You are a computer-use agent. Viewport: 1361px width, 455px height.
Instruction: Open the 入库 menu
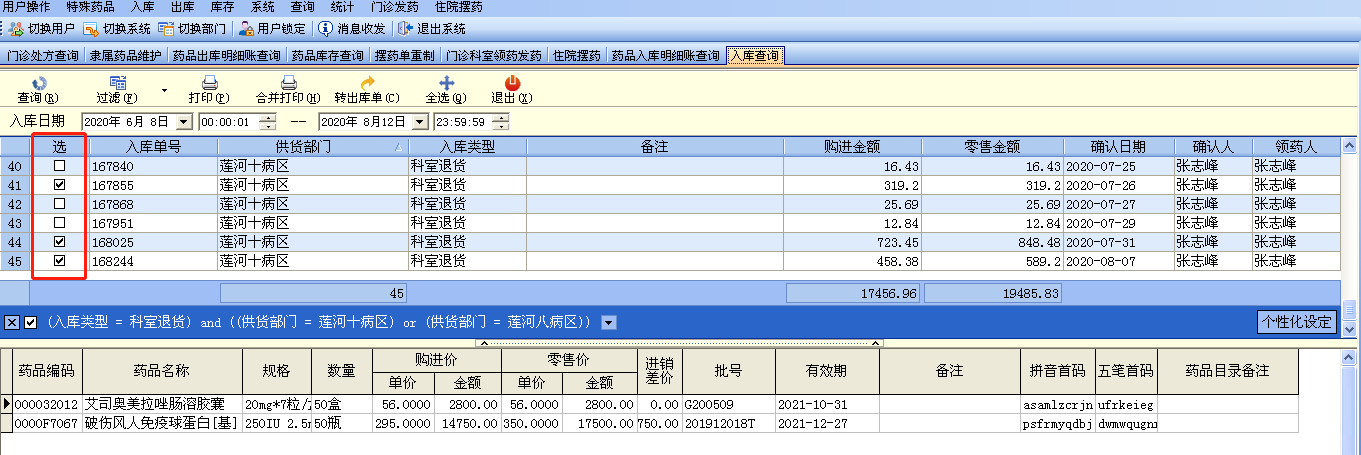(x=143, y=6)
